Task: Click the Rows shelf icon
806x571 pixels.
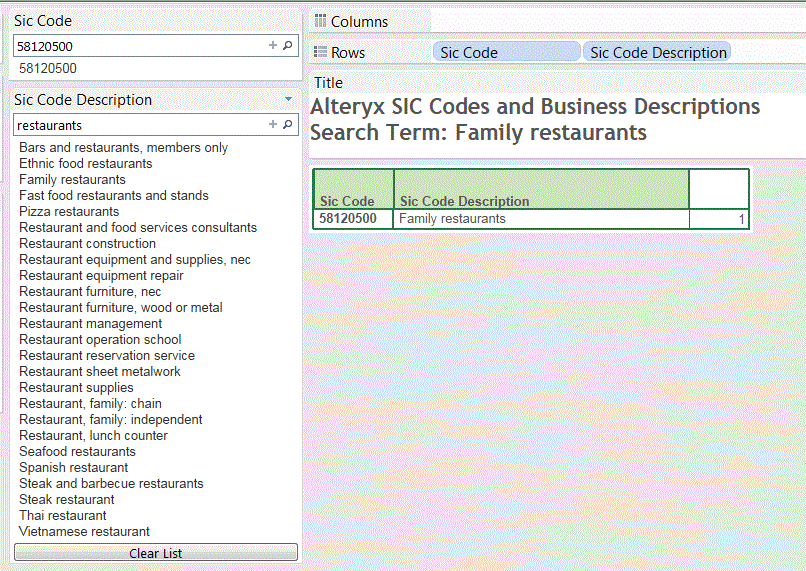Action: 320,52
